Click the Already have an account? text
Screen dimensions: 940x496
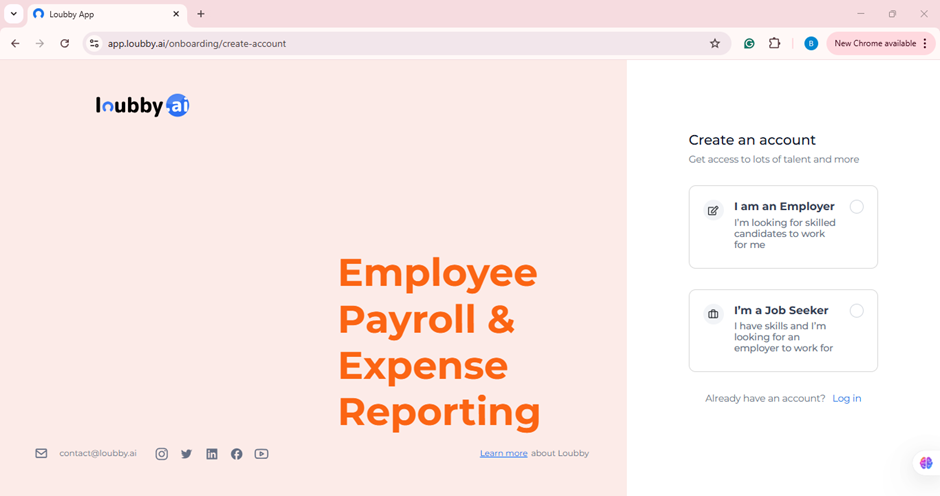765,398
